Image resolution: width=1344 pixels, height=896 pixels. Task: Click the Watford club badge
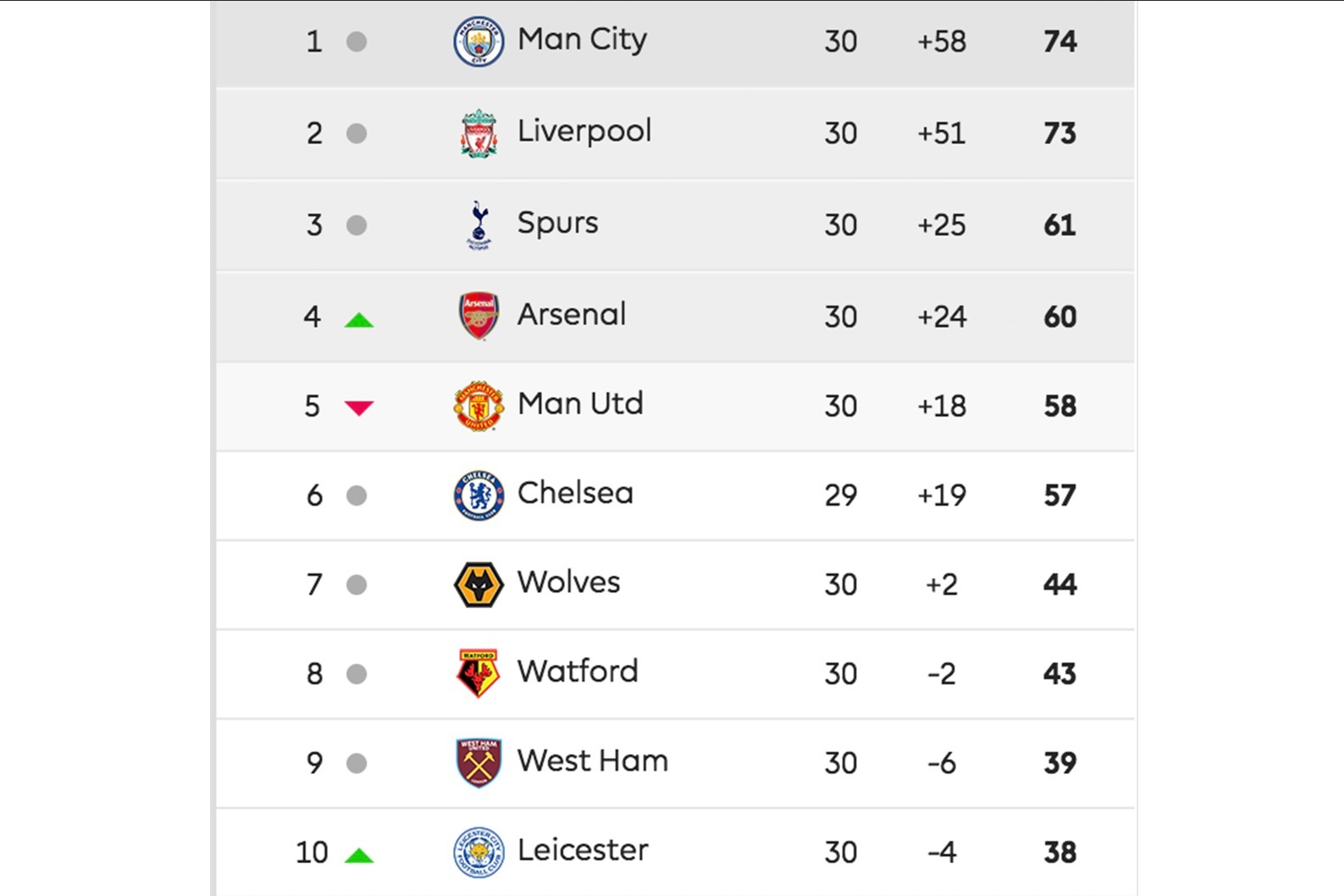(478, 673)
